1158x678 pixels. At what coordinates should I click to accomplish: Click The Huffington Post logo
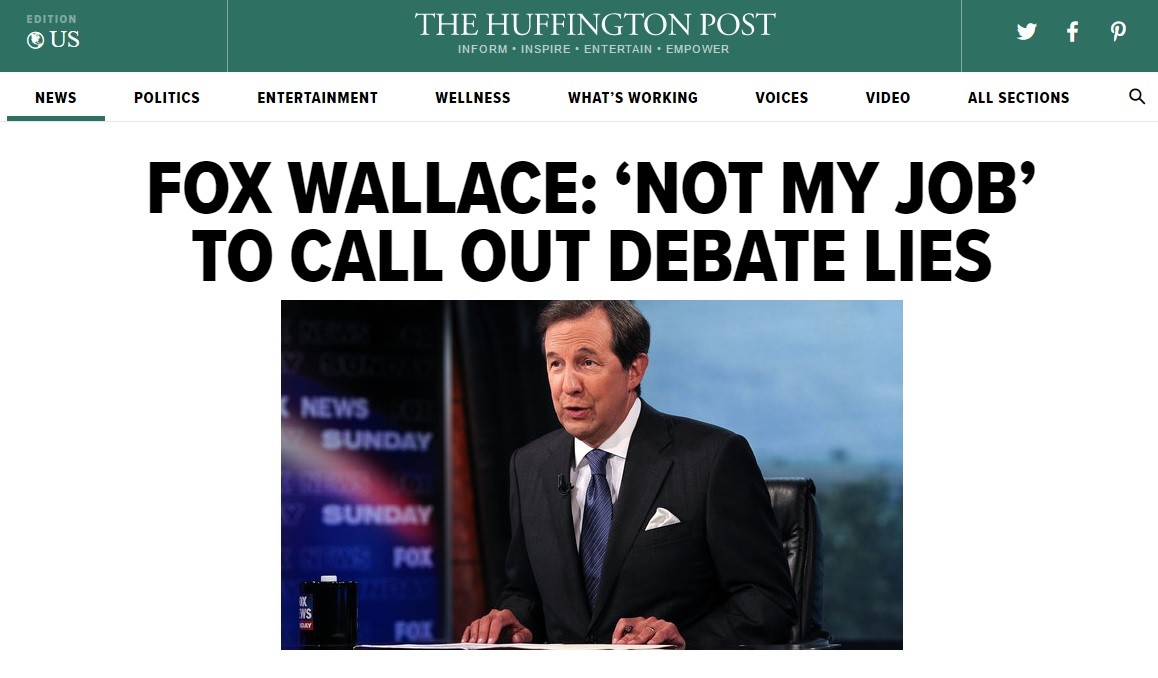595,24
